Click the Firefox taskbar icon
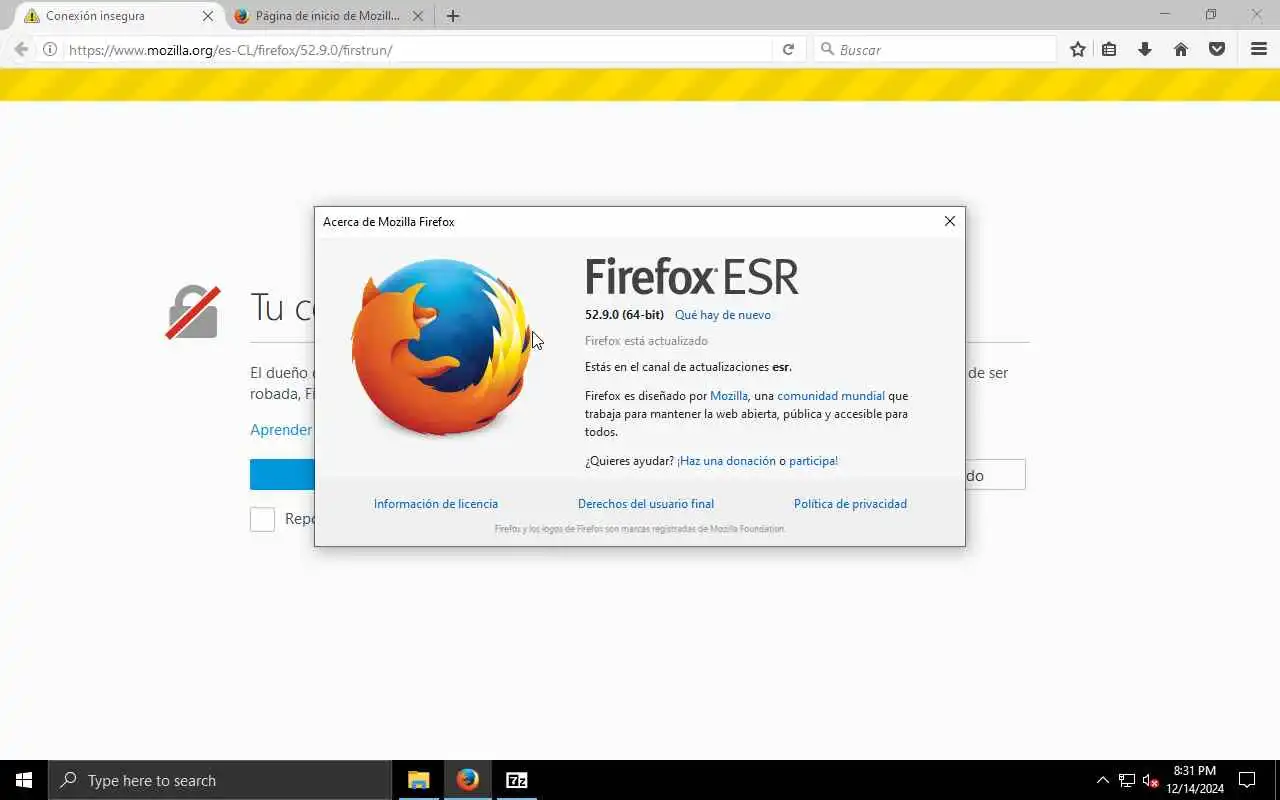This screenshot has height=800, width=1280. coord(468,780)
